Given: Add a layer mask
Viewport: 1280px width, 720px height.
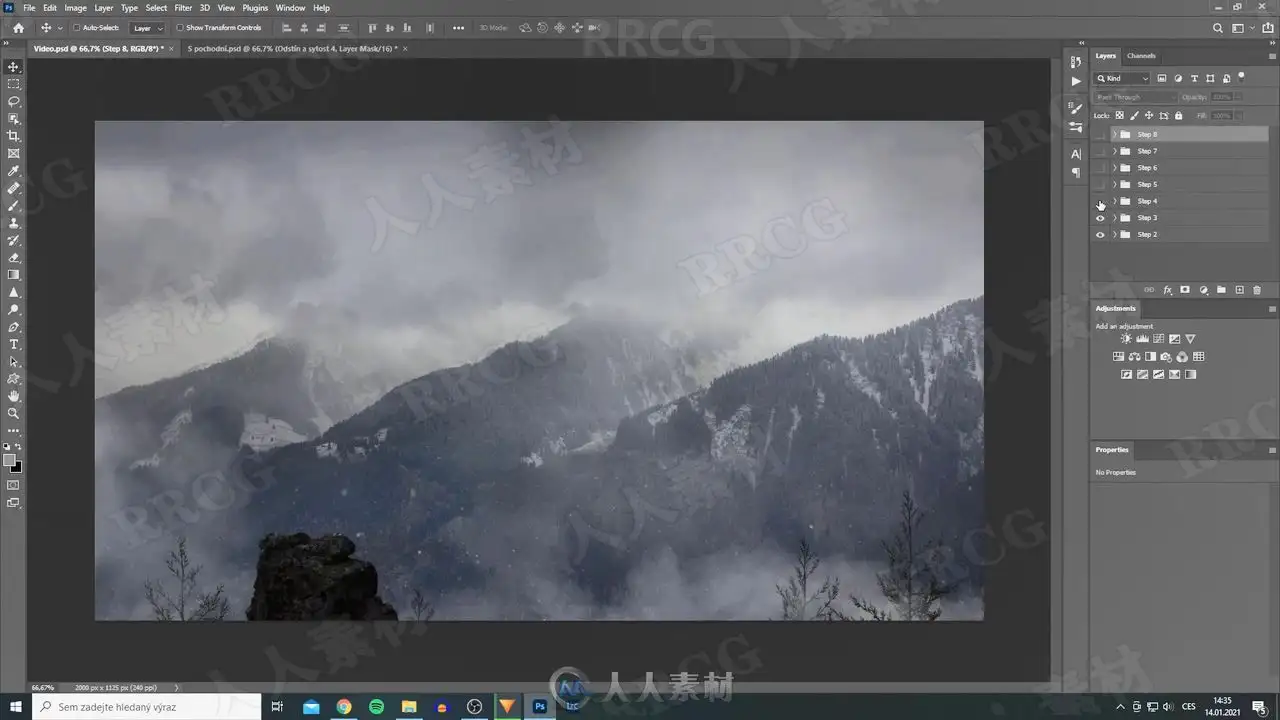Looking at the screenshot, I should [x=1185, y=290].
